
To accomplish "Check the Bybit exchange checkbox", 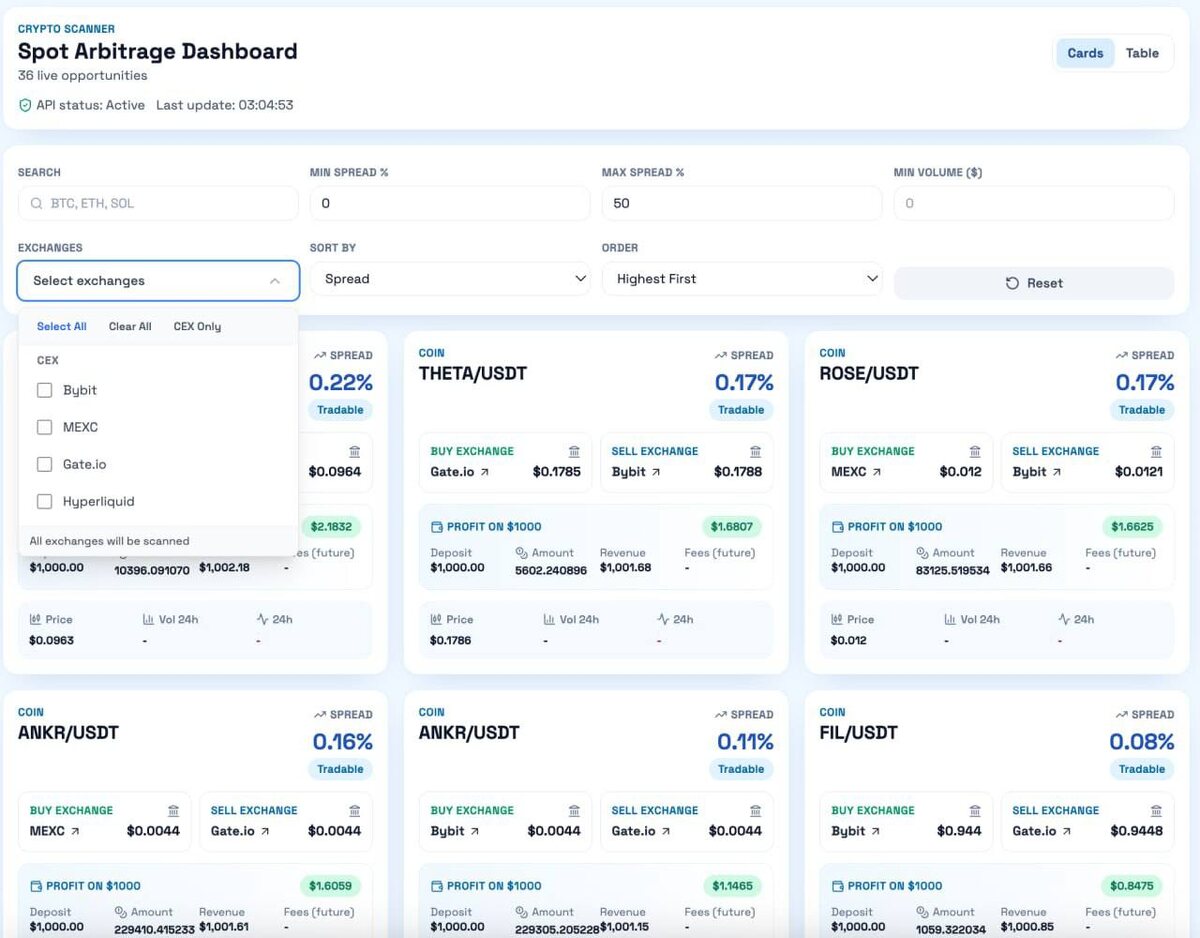I will coord(44,390).
